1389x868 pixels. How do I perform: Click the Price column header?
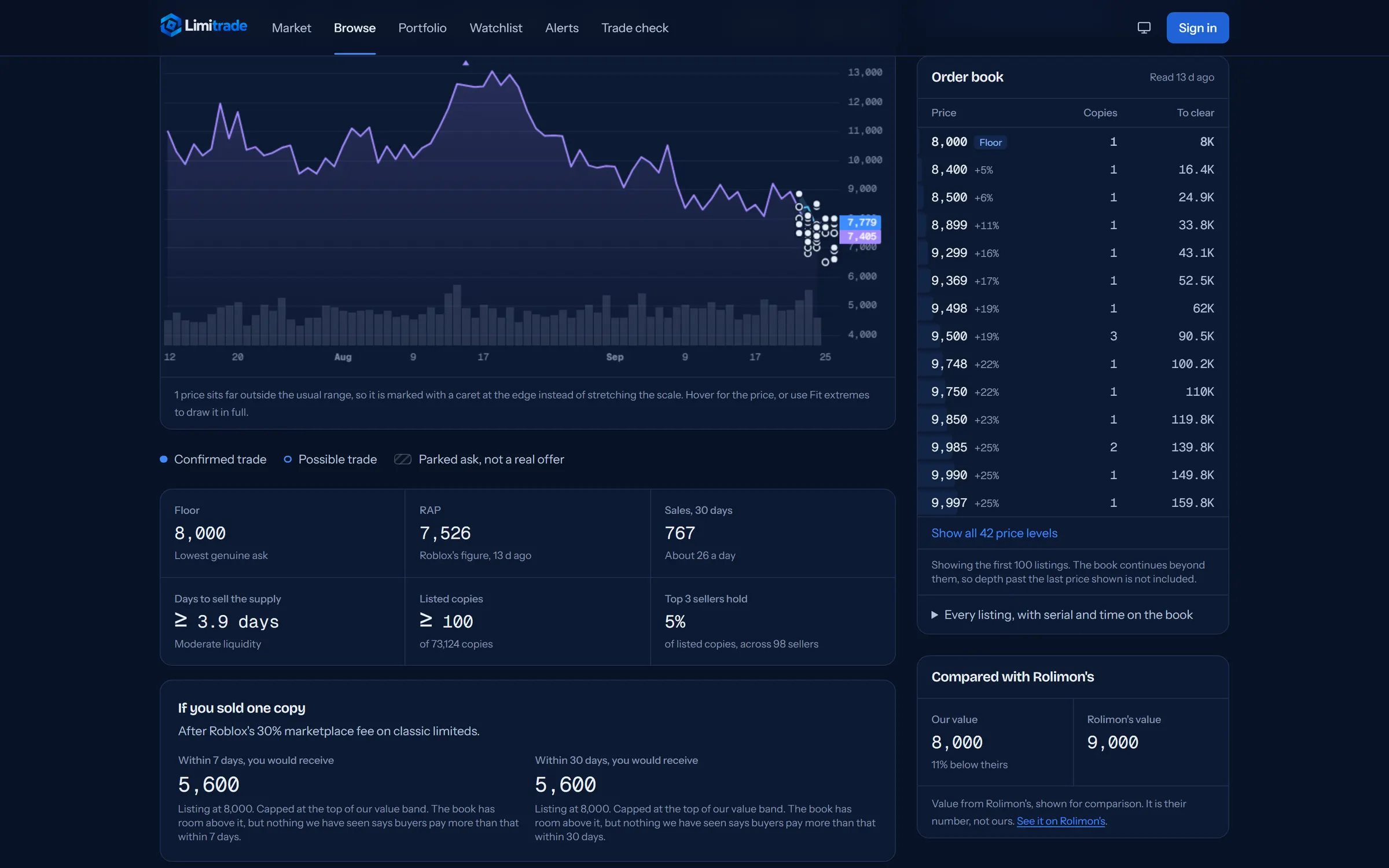[943, 113]
